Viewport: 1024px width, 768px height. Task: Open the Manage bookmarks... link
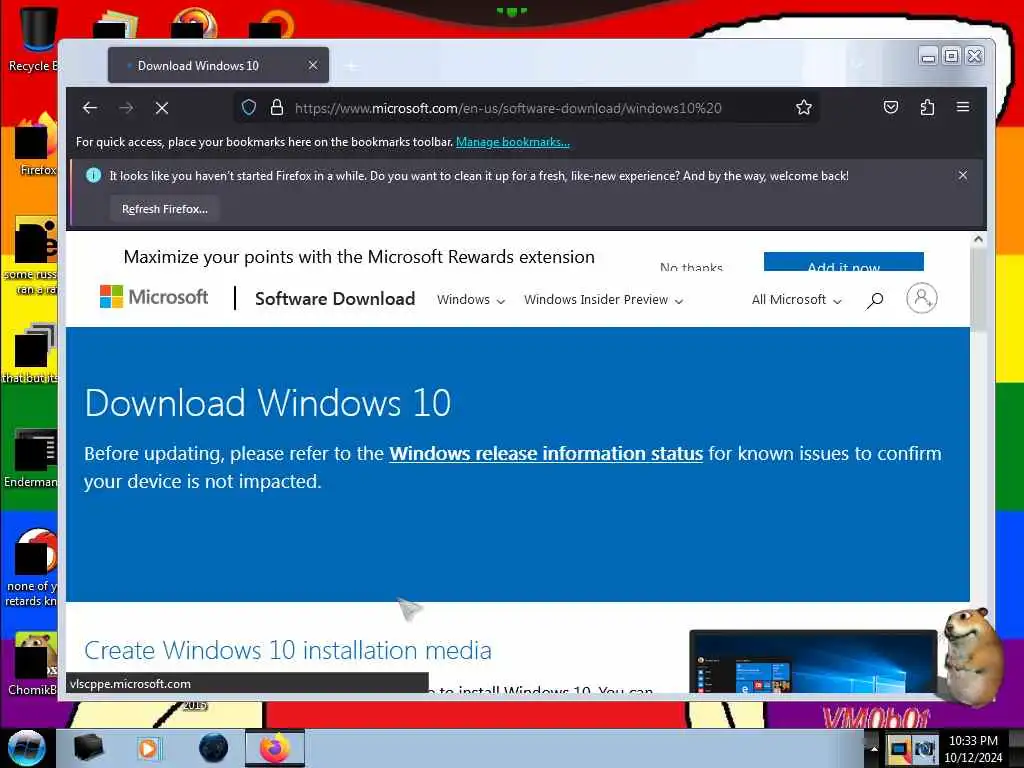coord(513,142)
